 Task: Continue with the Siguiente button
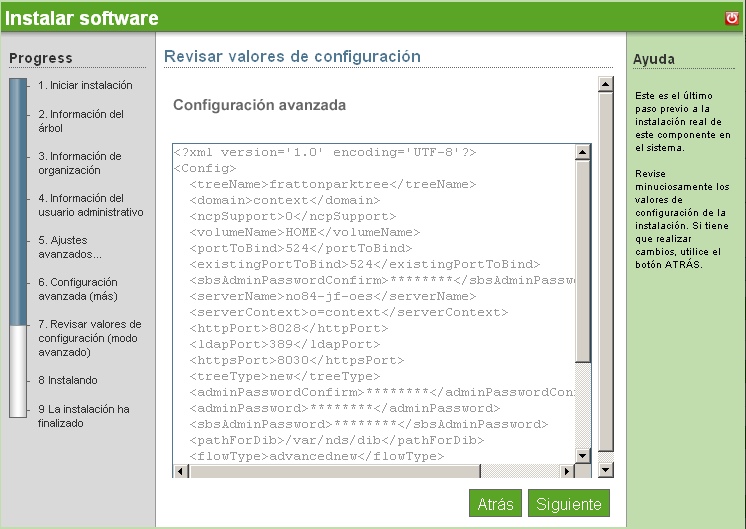[569, 503]
